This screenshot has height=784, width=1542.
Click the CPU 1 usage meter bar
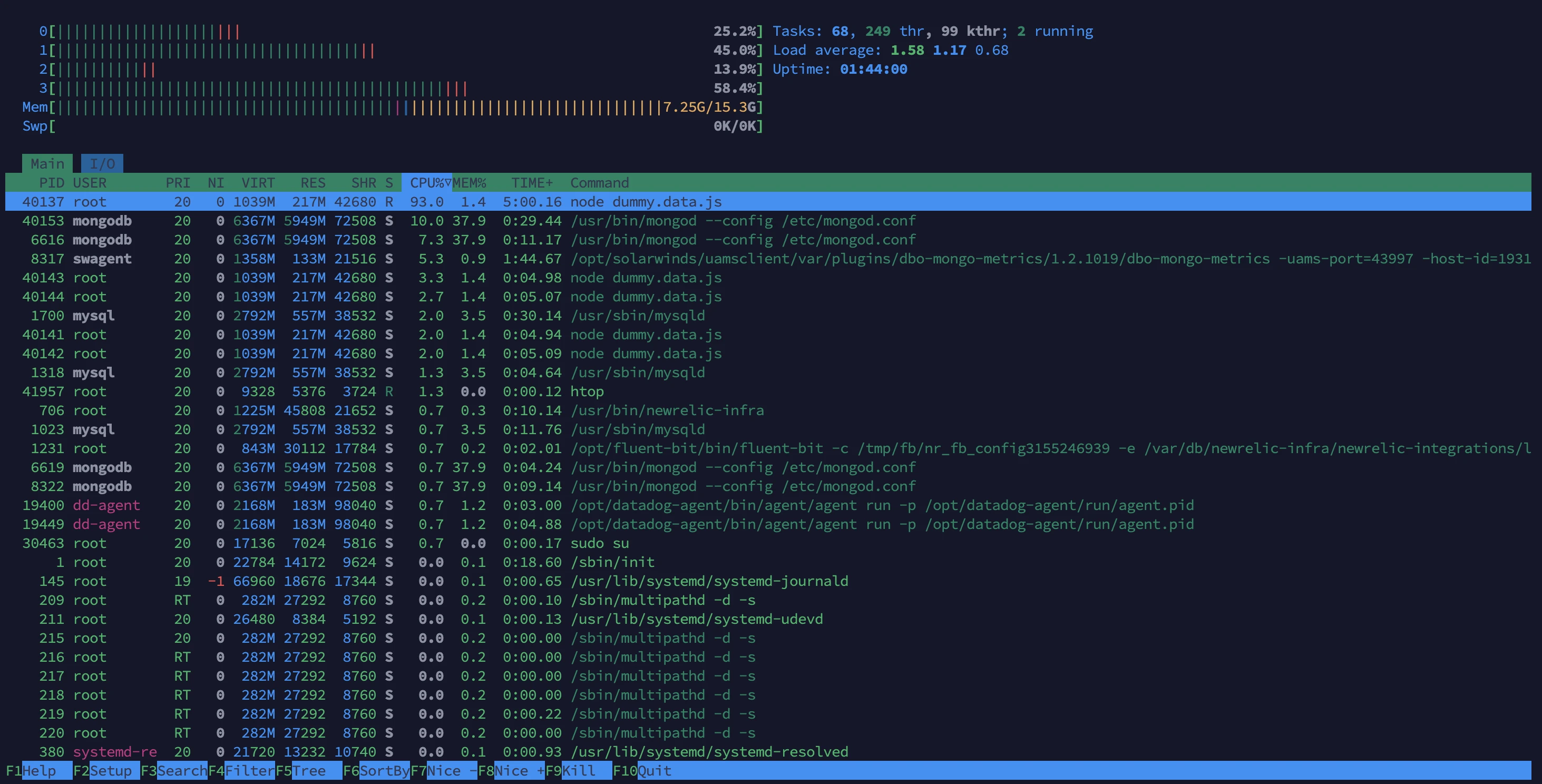(401, 50)
